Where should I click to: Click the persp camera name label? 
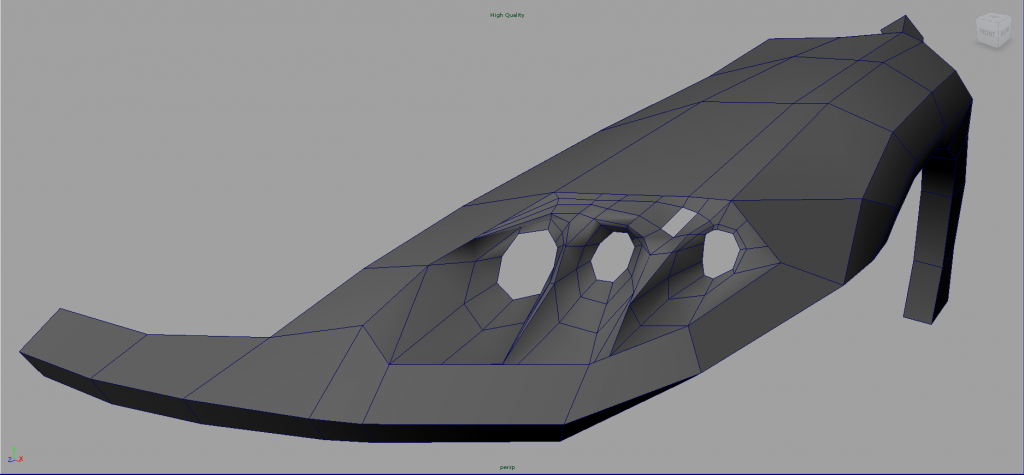tap(507, 466)
